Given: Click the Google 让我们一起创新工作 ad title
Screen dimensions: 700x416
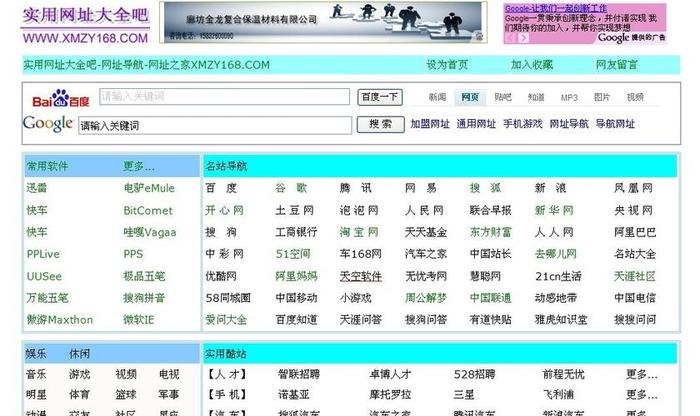Looking at the screenshot, I should tap(556, 8).
